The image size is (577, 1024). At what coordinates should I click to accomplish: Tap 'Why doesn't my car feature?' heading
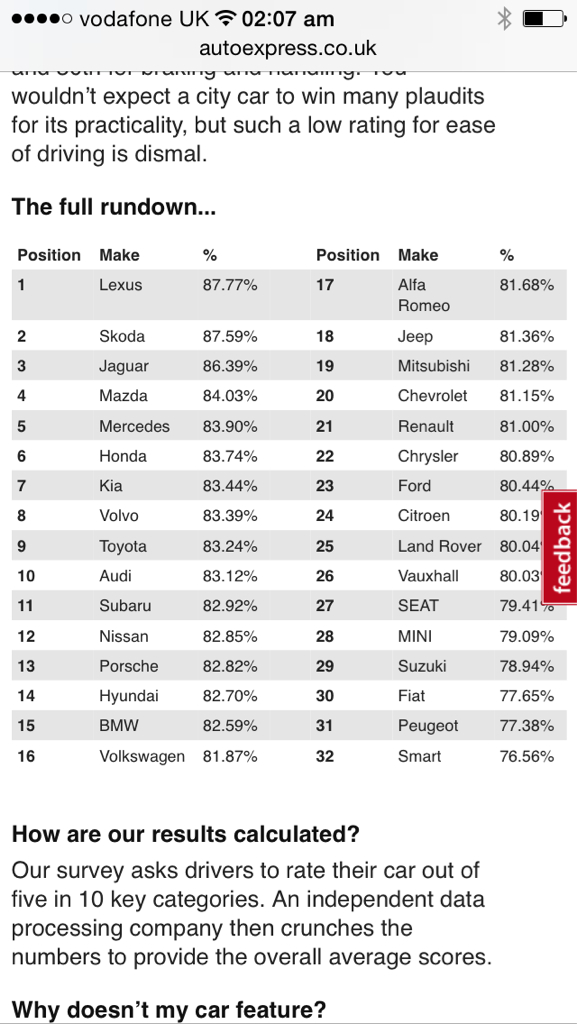point(168,1010)
